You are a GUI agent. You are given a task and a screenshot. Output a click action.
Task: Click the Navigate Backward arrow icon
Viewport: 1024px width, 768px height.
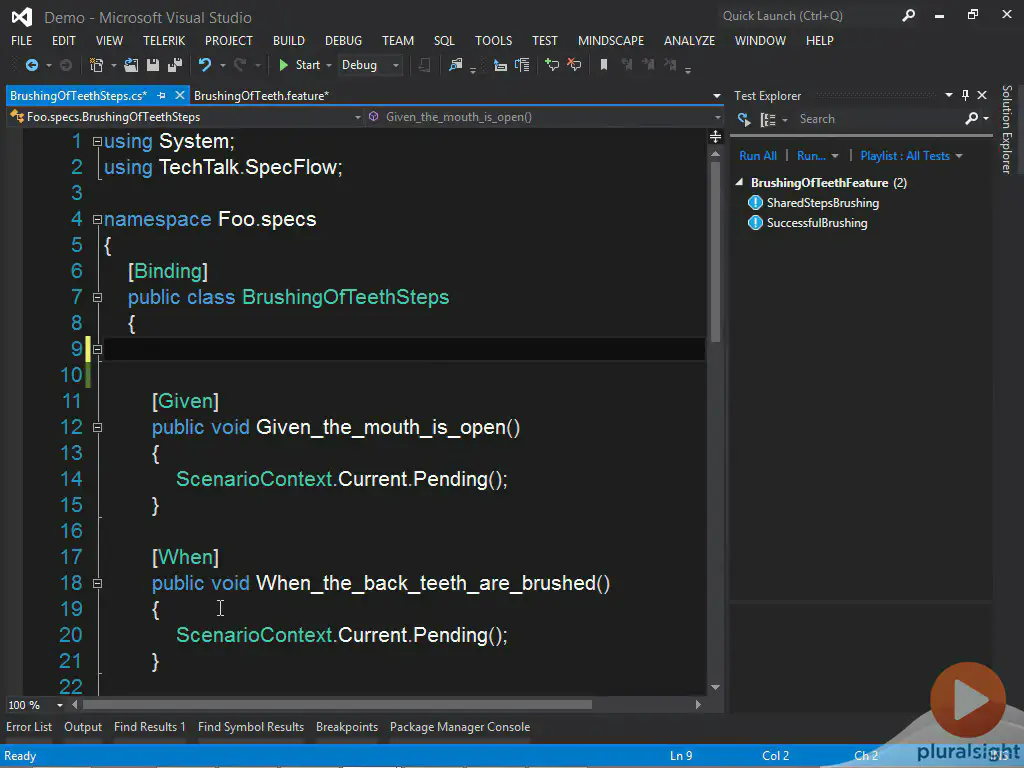(31, 65)
